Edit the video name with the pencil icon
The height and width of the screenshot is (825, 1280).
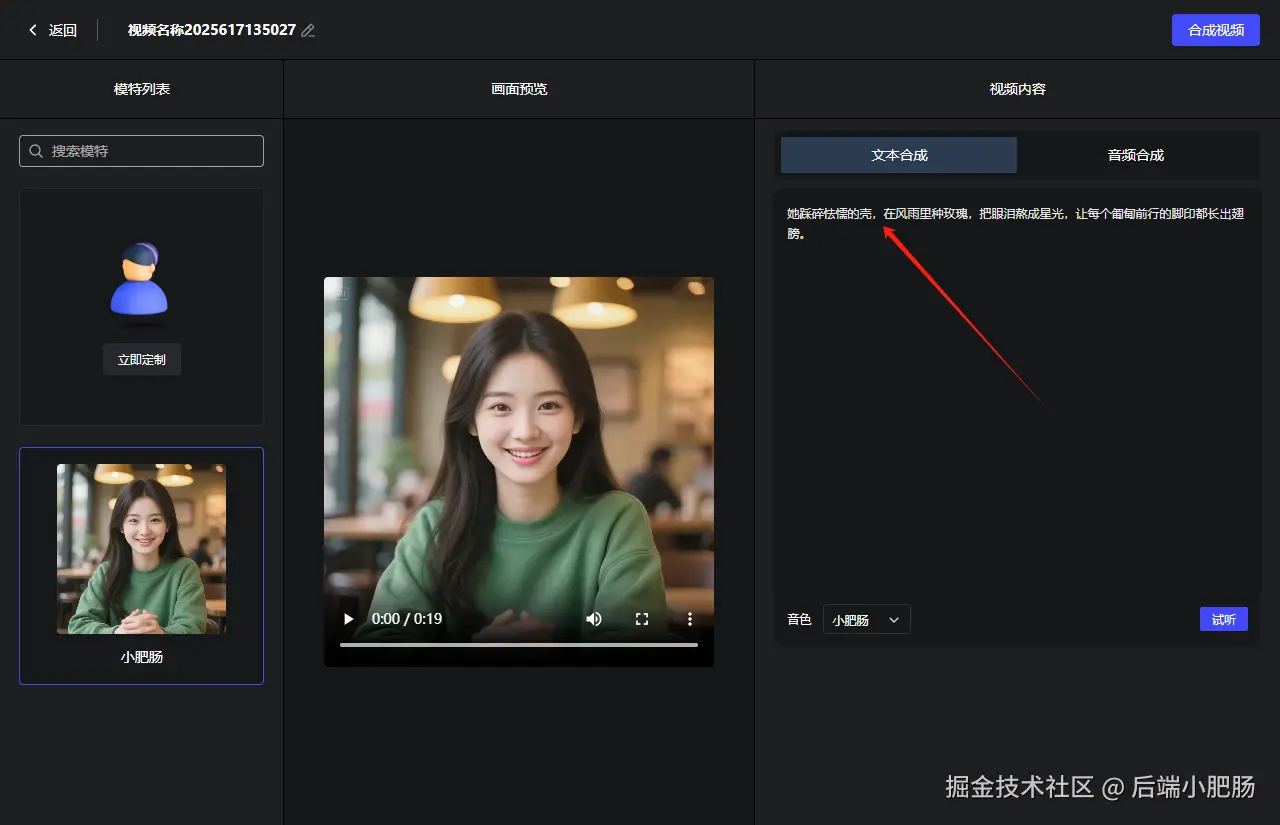[x=308, y=31]
